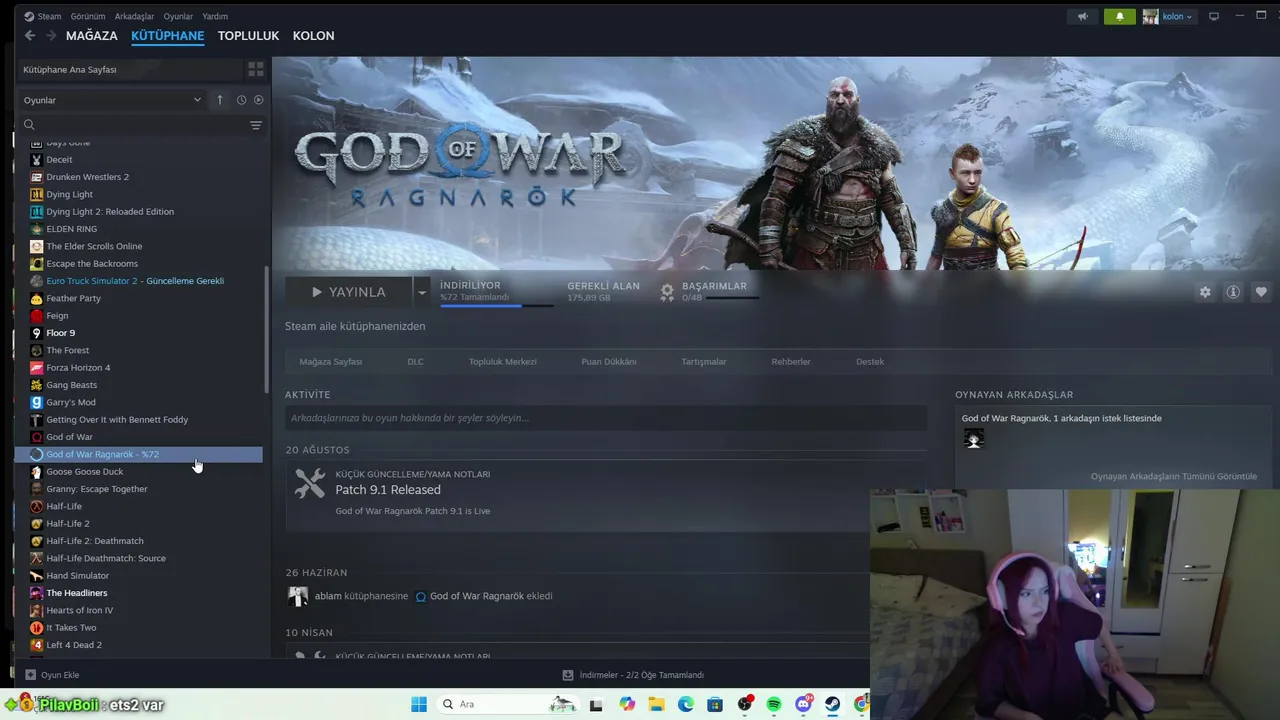Open the Topluluk Merkezi tab
The image size is (1280, 720).
[x=503, y=362]
